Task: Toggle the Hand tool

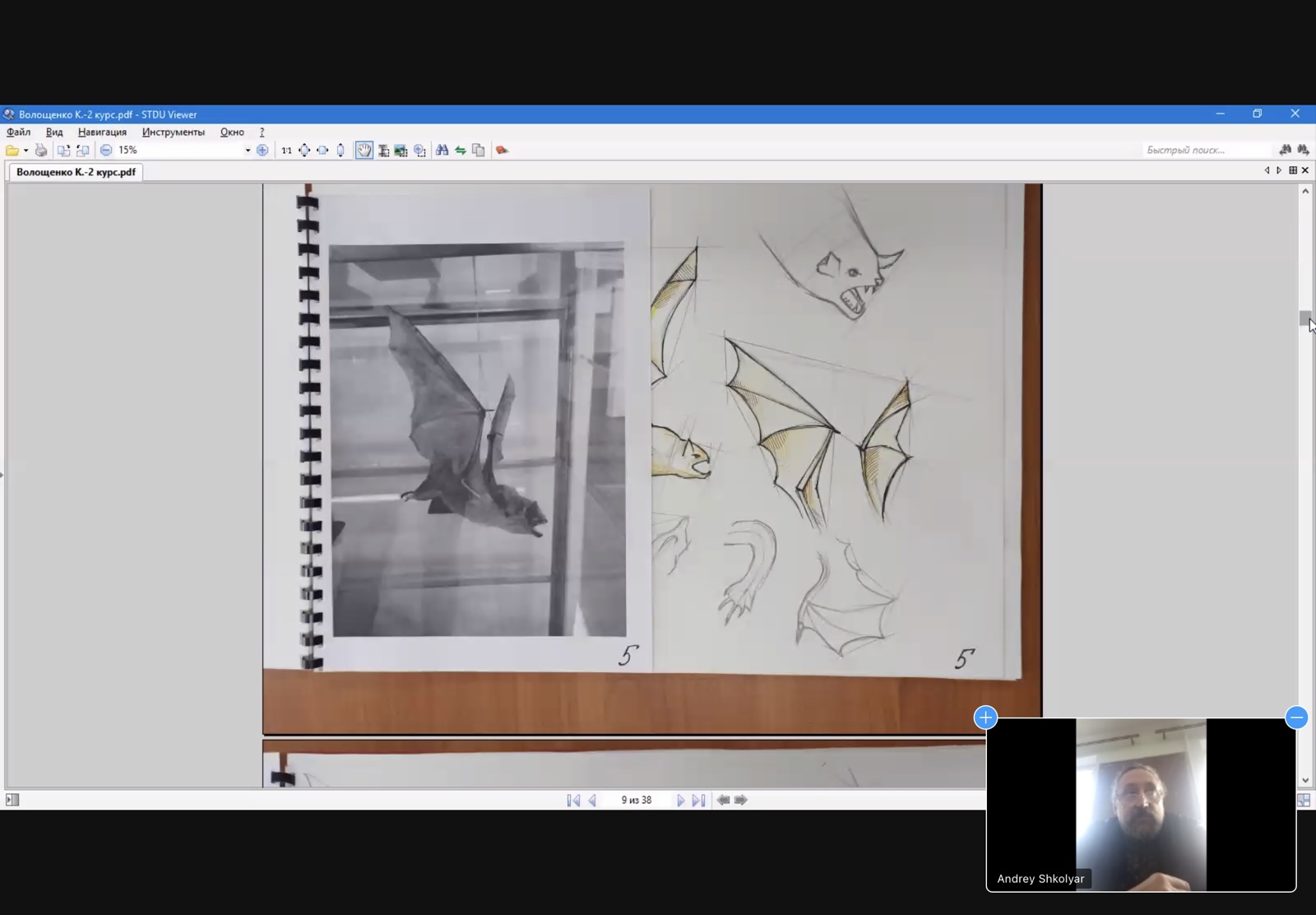Action: [364, 151]
